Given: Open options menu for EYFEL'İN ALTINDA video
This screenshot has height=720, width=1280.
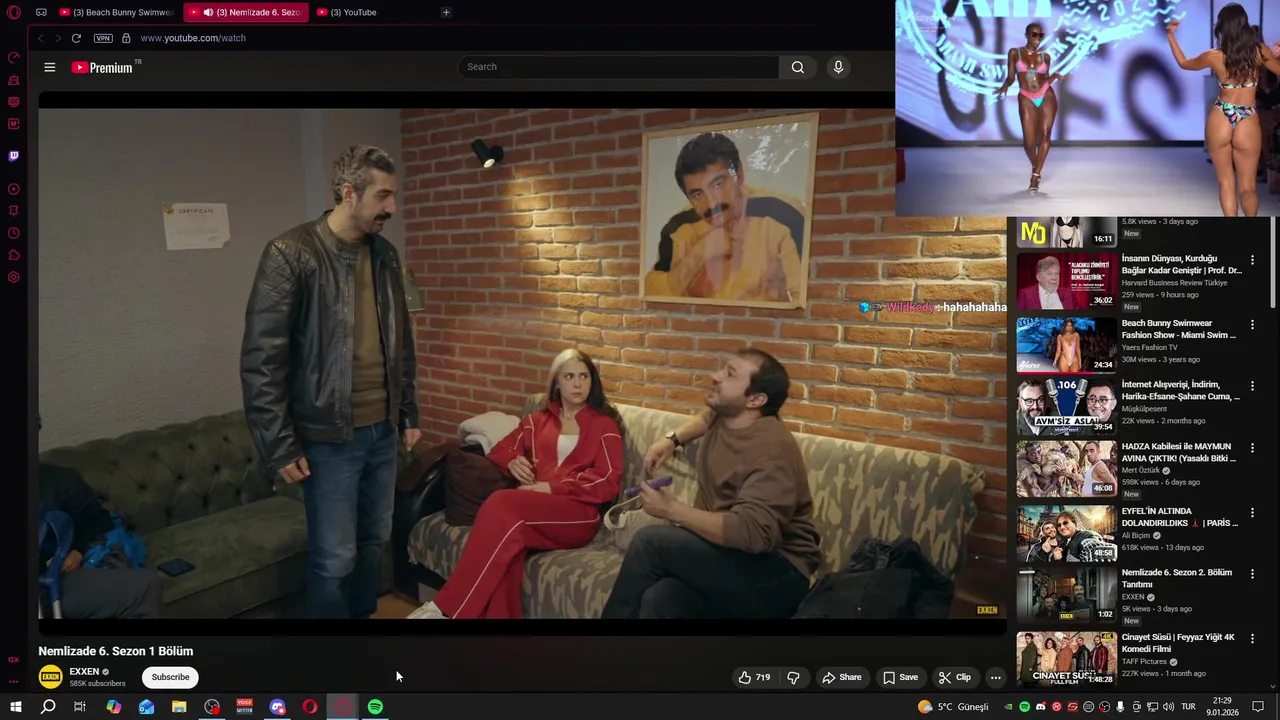Looking at the screenshot, I should coord(1252,513).
